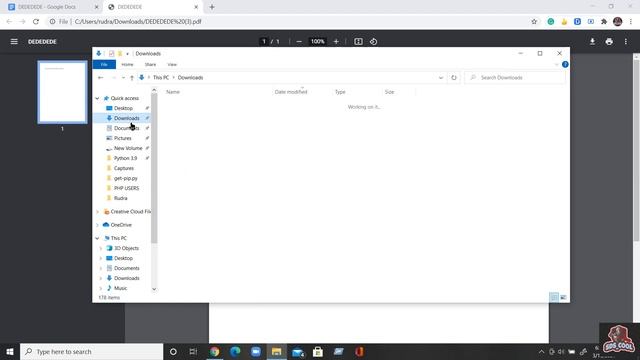Screen dimensions: 640x360
Task: Open Windows Start menu
Action: coord(10,351)
